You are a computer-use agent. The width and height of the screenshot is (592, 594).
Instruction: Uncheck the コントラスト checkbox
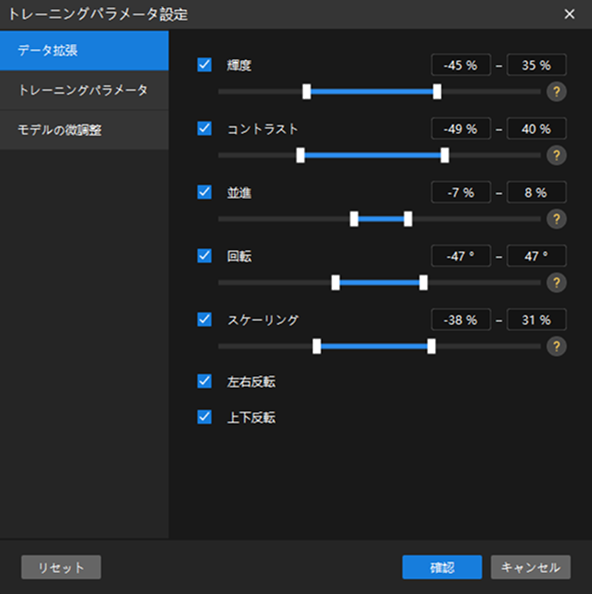tap(205, 128)
